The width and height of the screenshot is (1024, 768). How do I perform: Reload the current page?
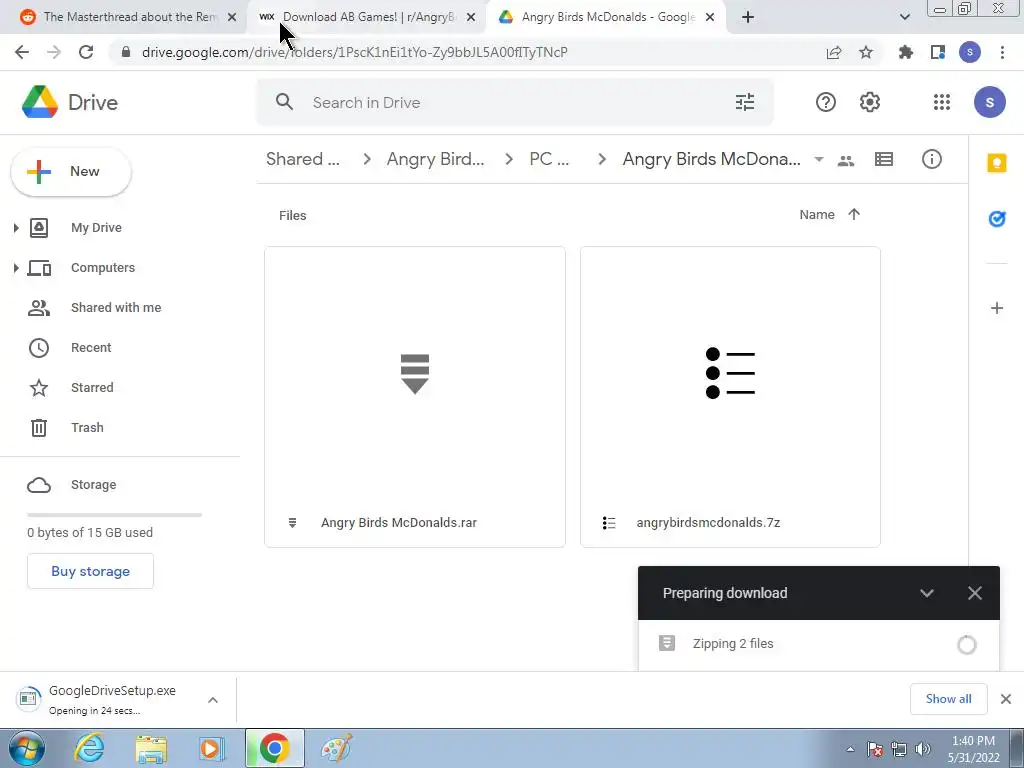click(x=86, y=52)
